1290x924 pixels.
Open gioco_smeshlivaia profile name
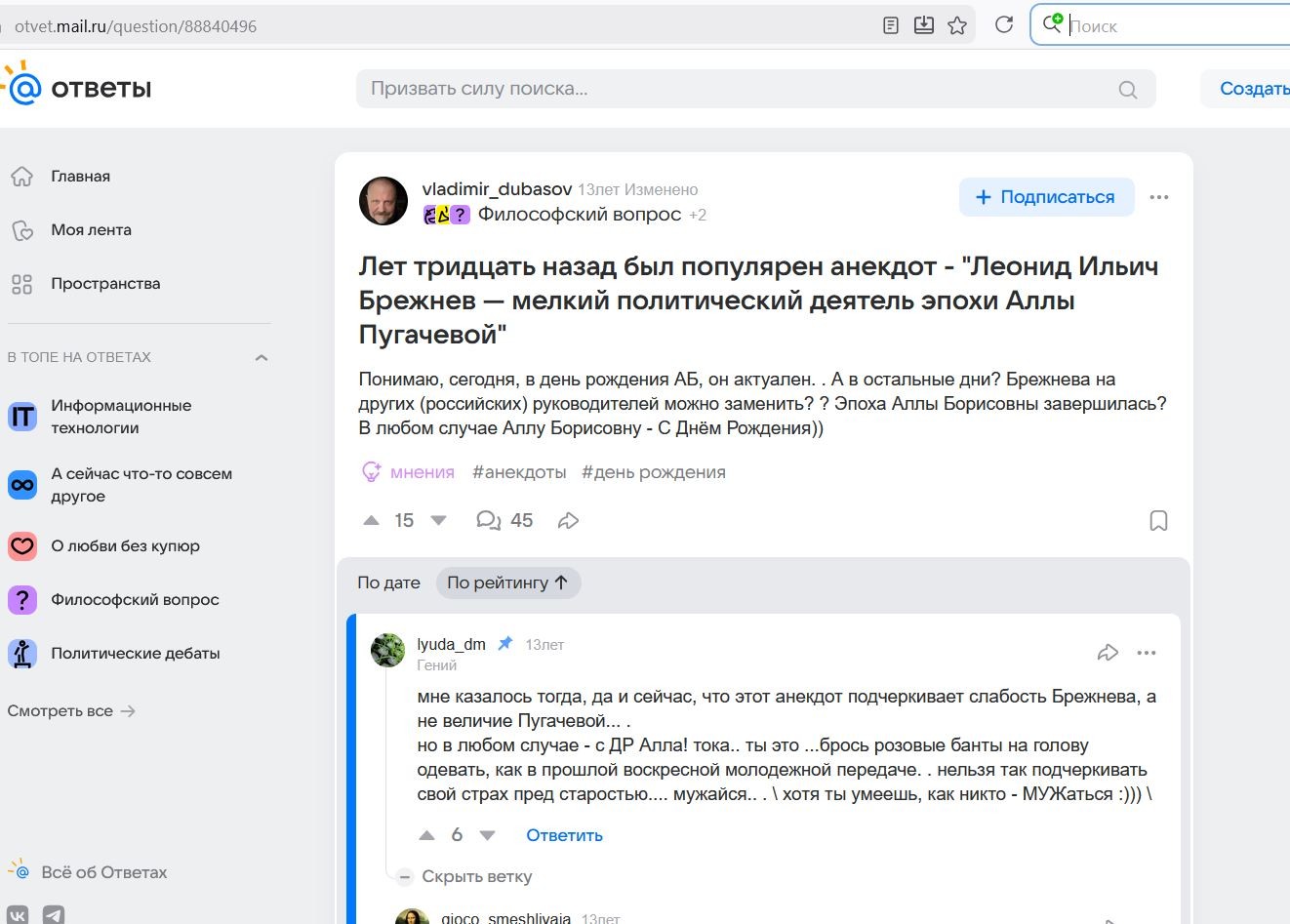505,918
